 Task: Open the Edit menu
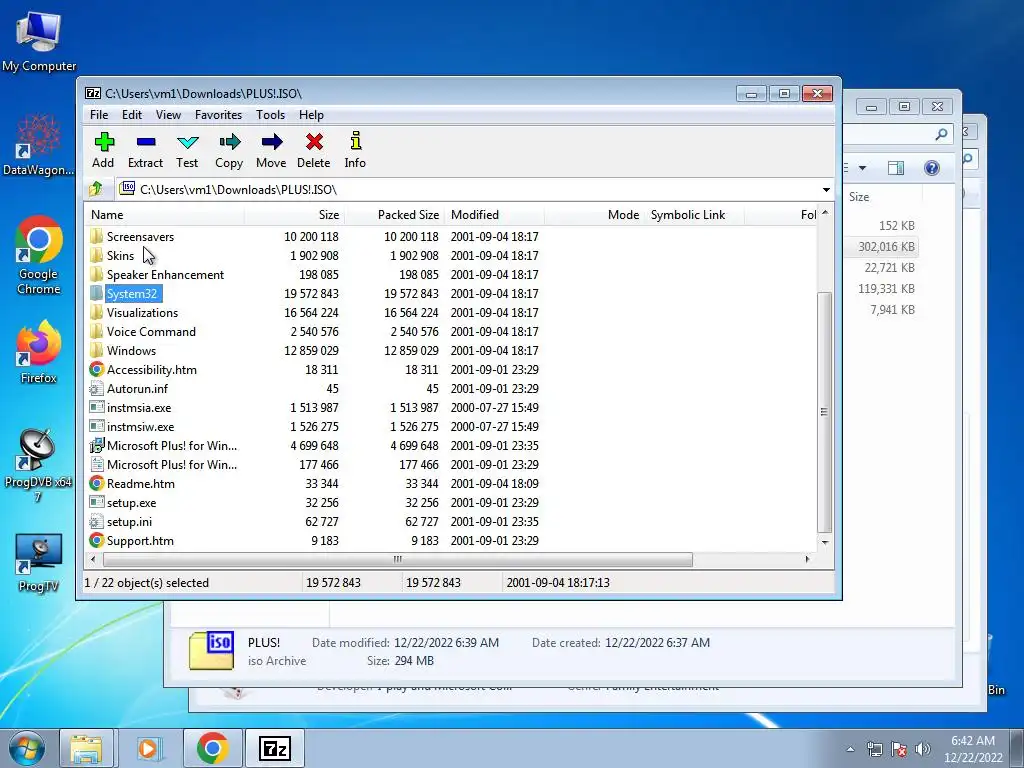pos(131,115)
